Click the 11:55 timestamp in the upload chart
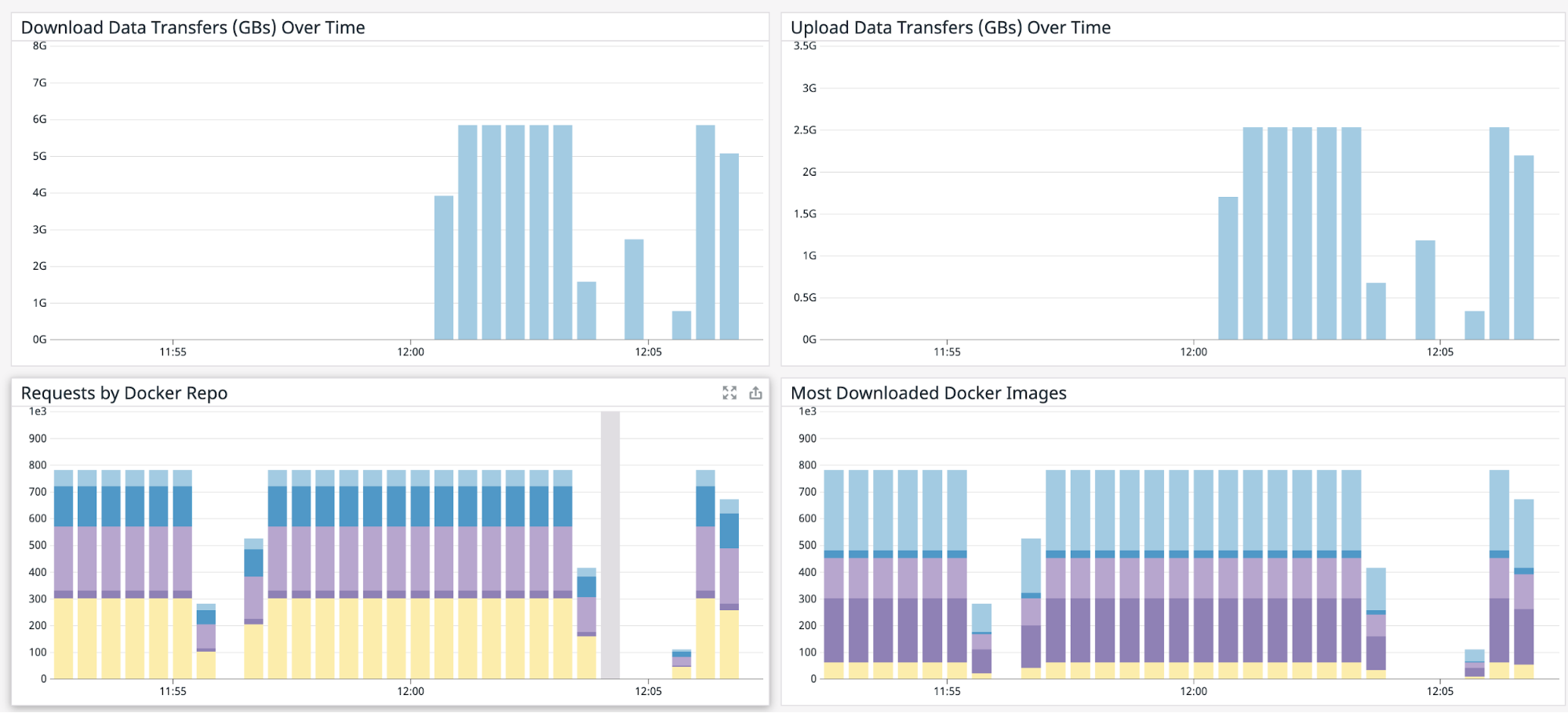This screenshot has width=1568, height=713. [948, 351]
